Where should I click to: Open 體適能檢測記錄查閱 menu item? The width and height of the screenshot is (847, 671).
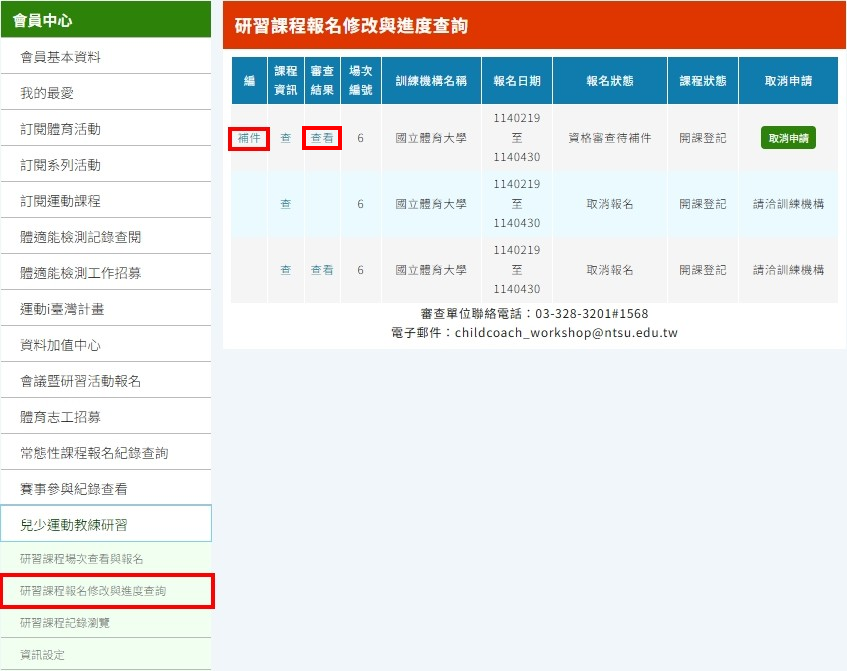tap(106, 237)
